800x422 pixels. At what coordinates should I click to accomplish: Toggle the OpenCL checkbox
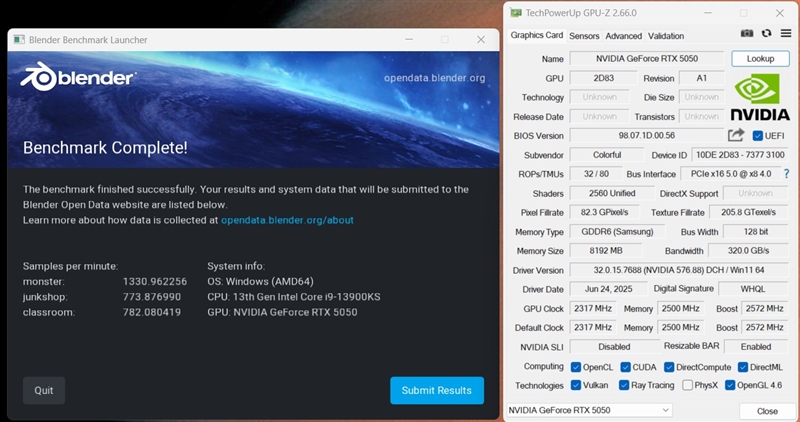click(576, 367)
